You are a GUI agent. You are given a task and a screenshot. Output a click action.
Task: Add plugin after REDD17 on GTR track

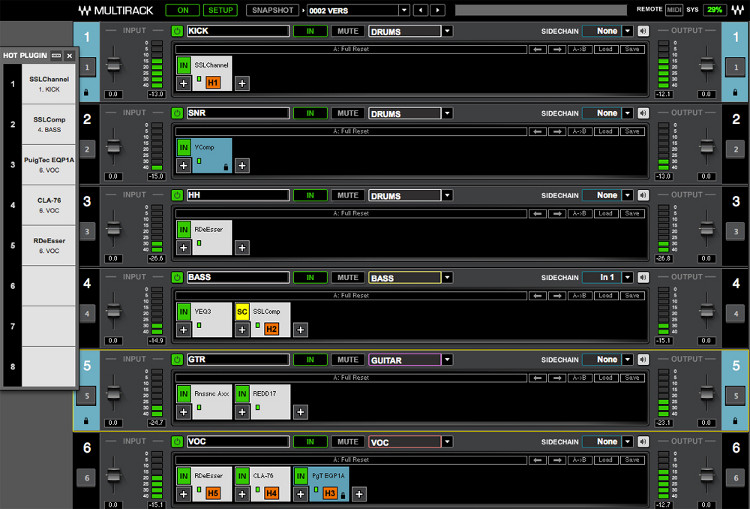click(300, 412)
